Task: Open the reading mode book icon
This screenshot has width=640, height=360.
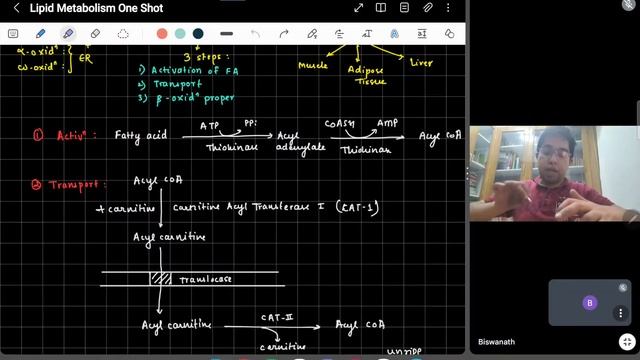Action: (381, 8)
